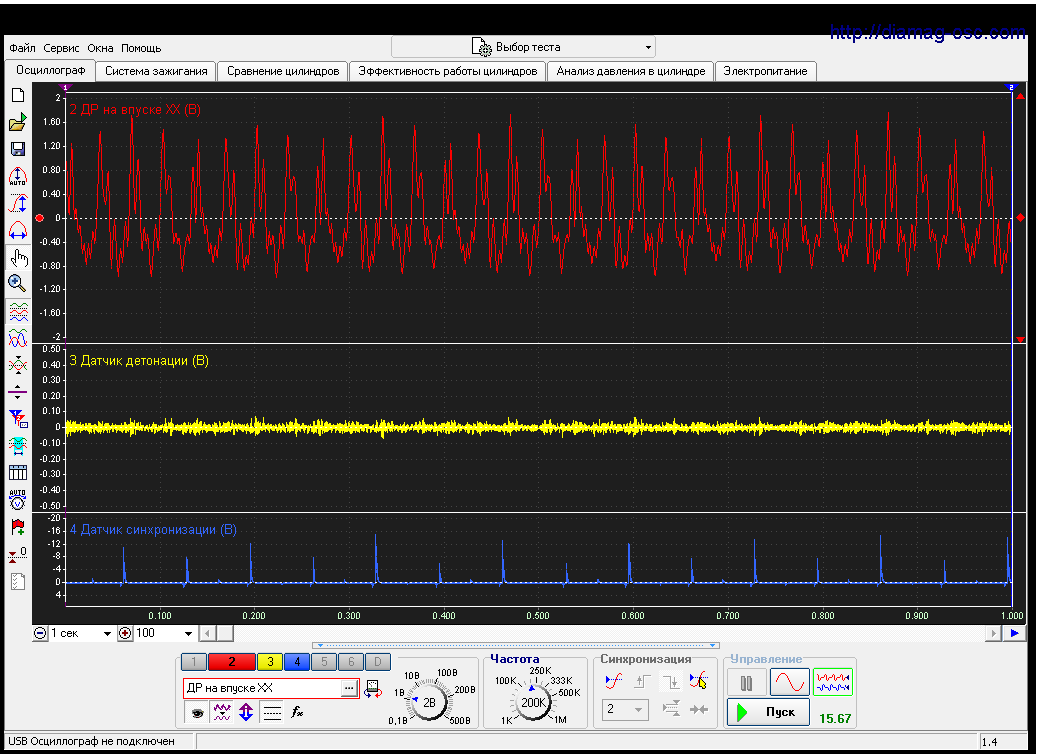Screen dimensions: 1040x754
Task: Click the left arrow of the horizontal scrollbar
Action: coord(208,633)
